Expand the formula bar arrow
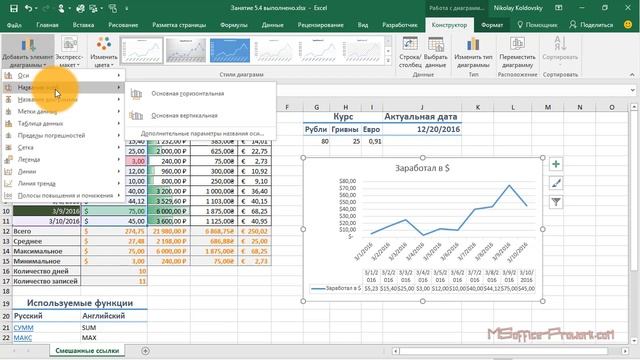This screenshot has width=640, height=360. click(633, 90)
